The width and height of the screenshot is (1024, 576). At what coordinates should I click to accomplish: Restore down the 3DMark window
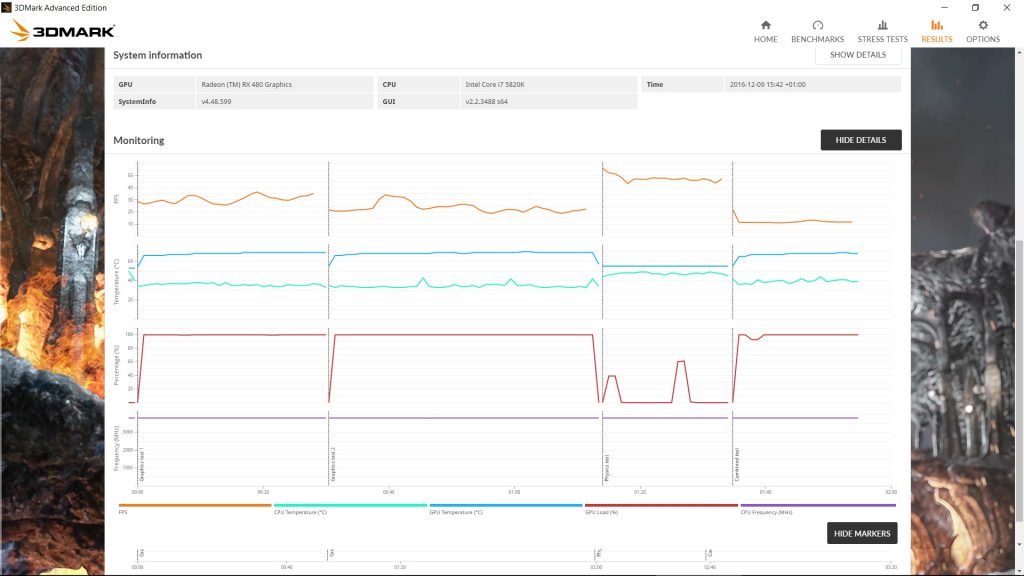975,7
